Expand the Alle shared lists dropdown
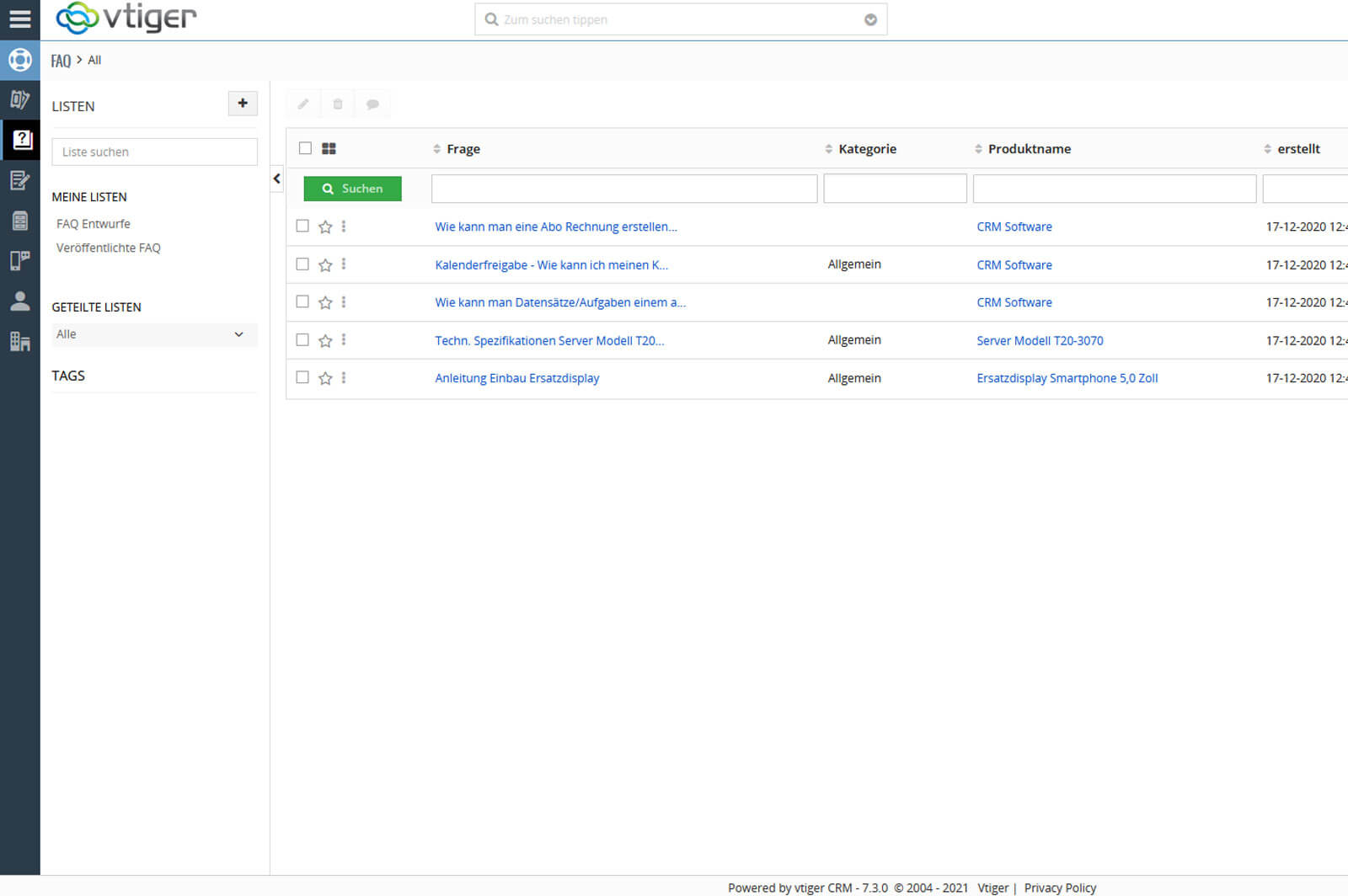Viewport: 1348px width, 896px height. tap(154, 334)
